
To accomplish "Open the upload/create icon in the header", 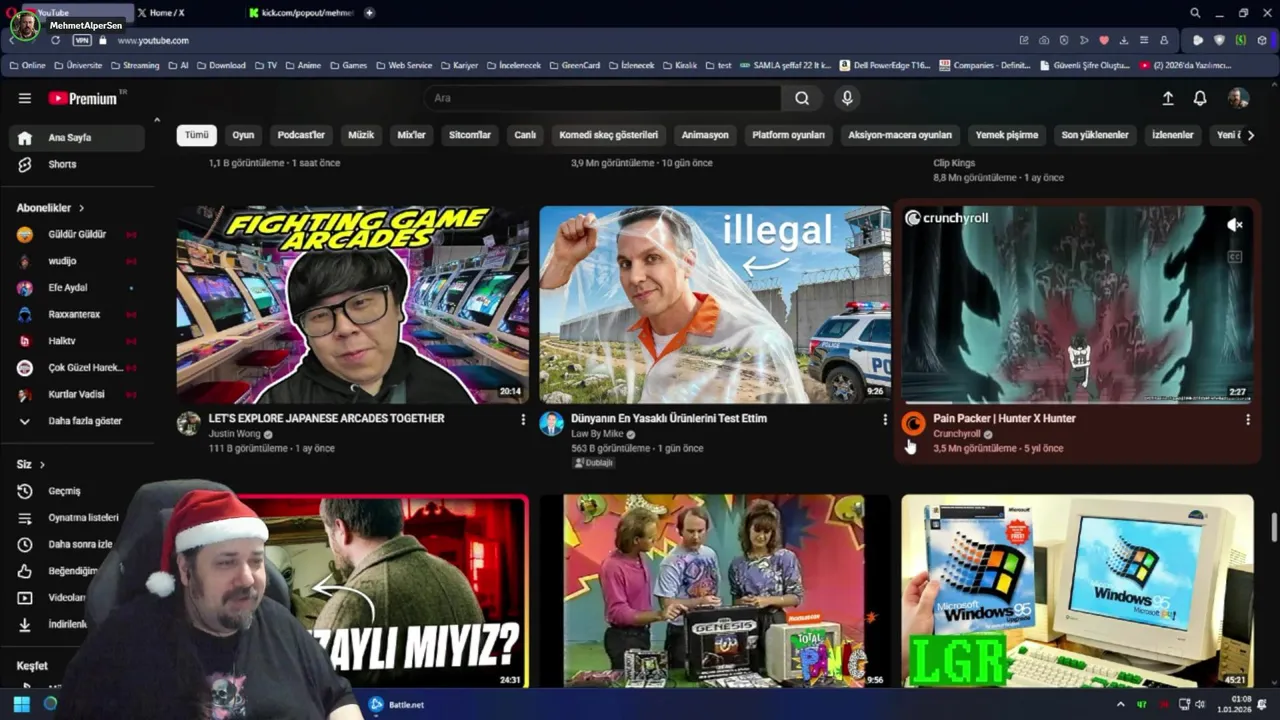I will tap(1167, 98).
